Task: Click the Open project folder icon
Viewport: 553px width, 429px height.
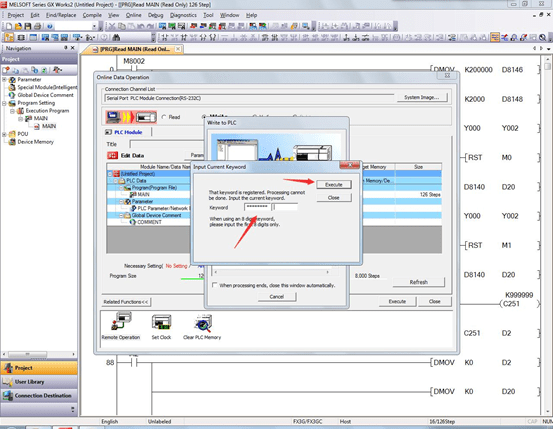Action: 18,26
